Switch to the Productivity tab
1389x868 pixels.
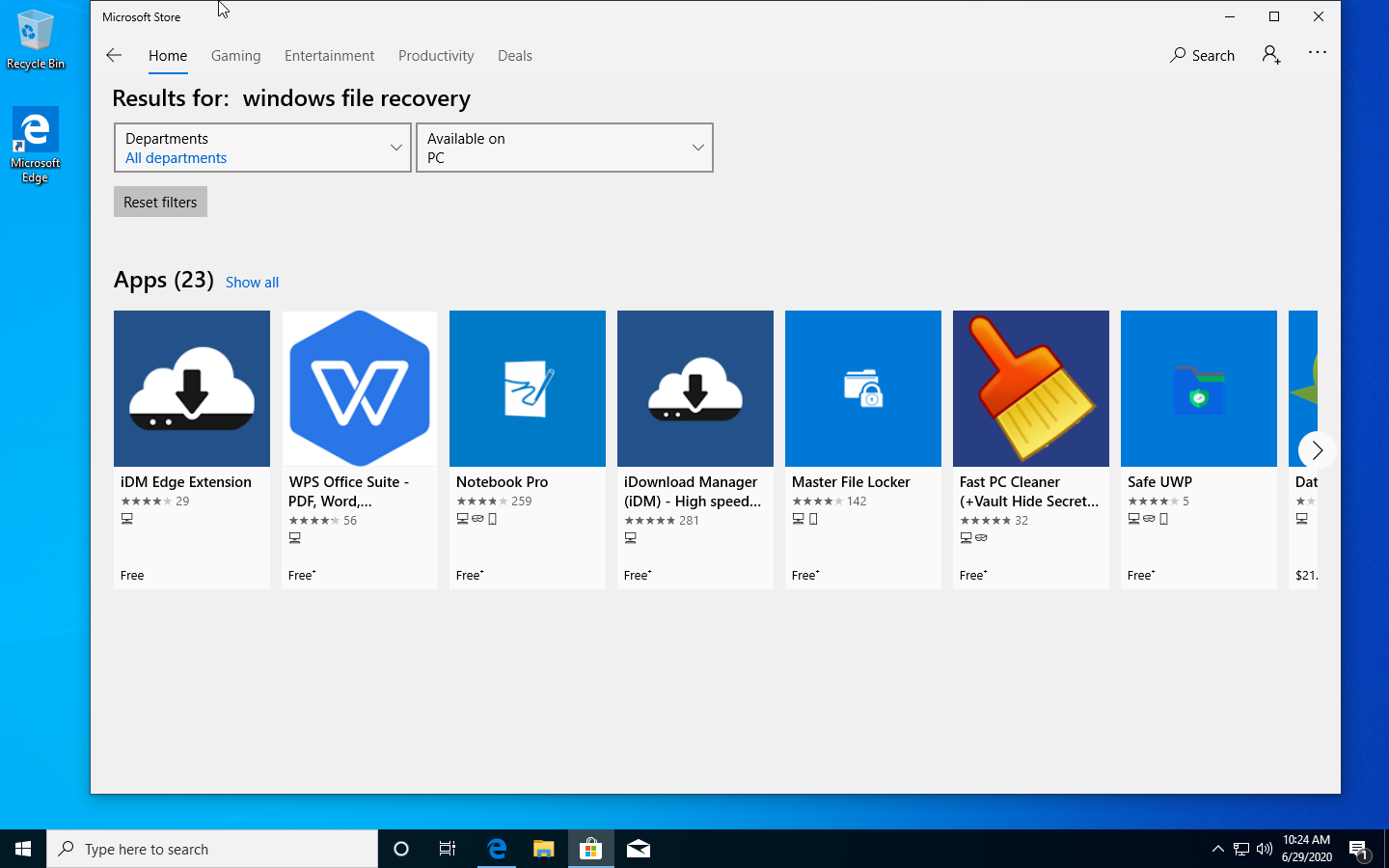pyautogui.click(x=436, y=56)
